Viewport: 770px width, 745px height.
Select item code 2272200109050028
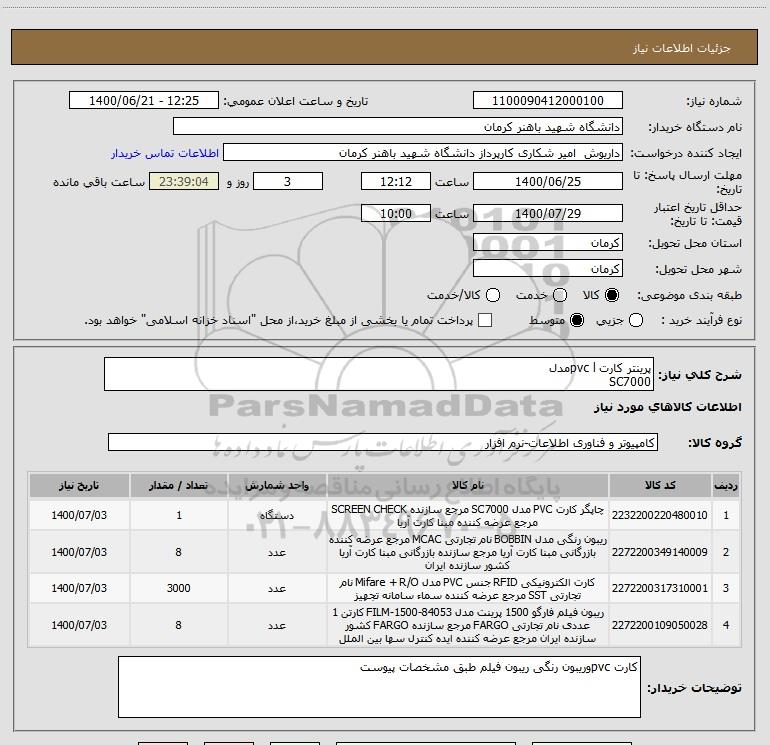point(660,625)
